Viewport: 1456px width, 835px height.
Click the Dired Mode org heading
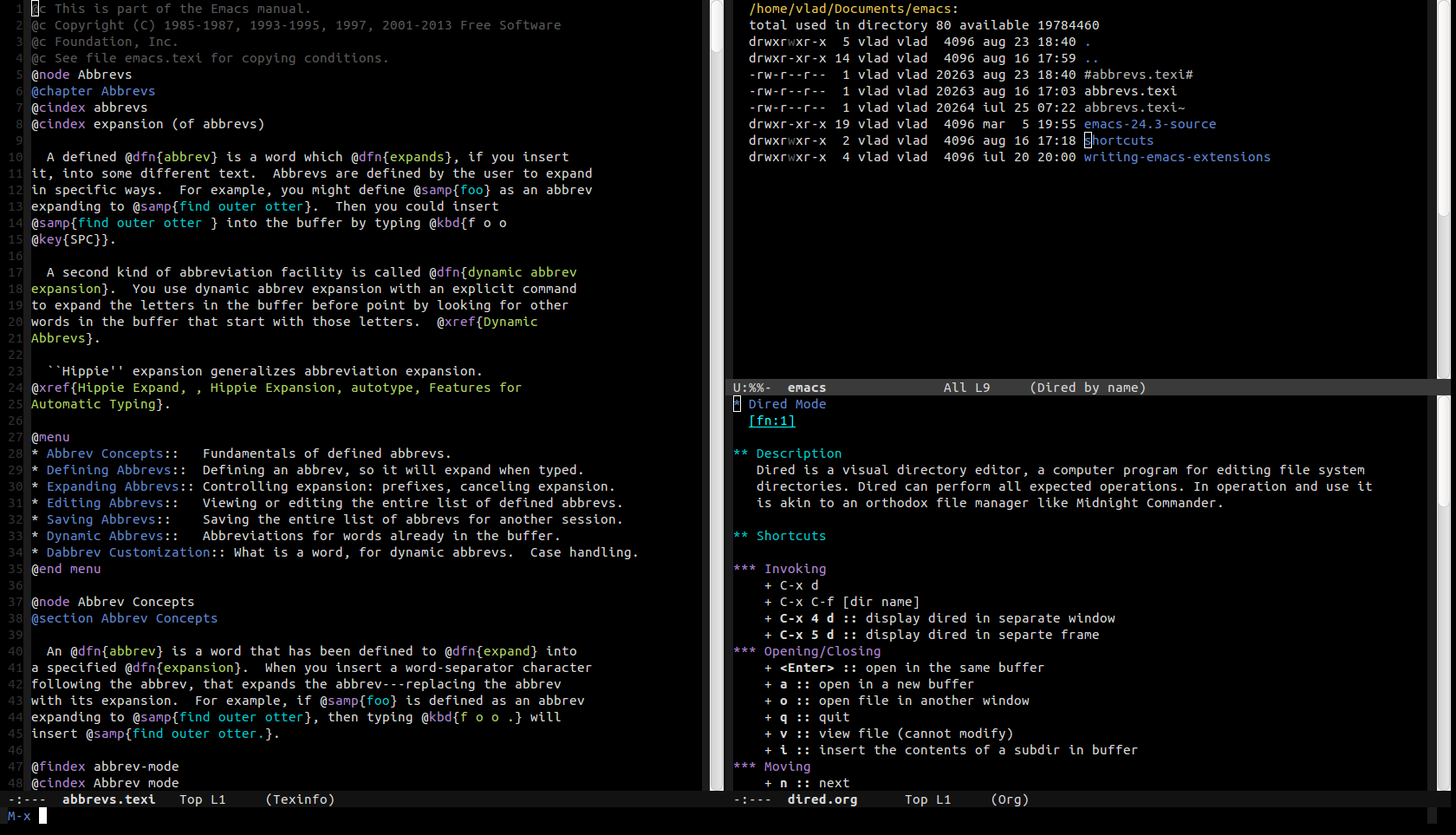(787, 404)
